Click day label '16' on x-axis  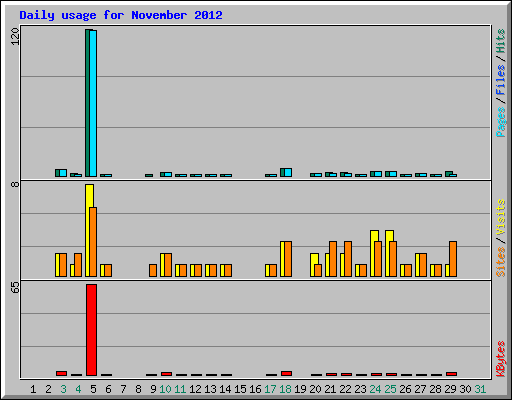tap(255, 389)
